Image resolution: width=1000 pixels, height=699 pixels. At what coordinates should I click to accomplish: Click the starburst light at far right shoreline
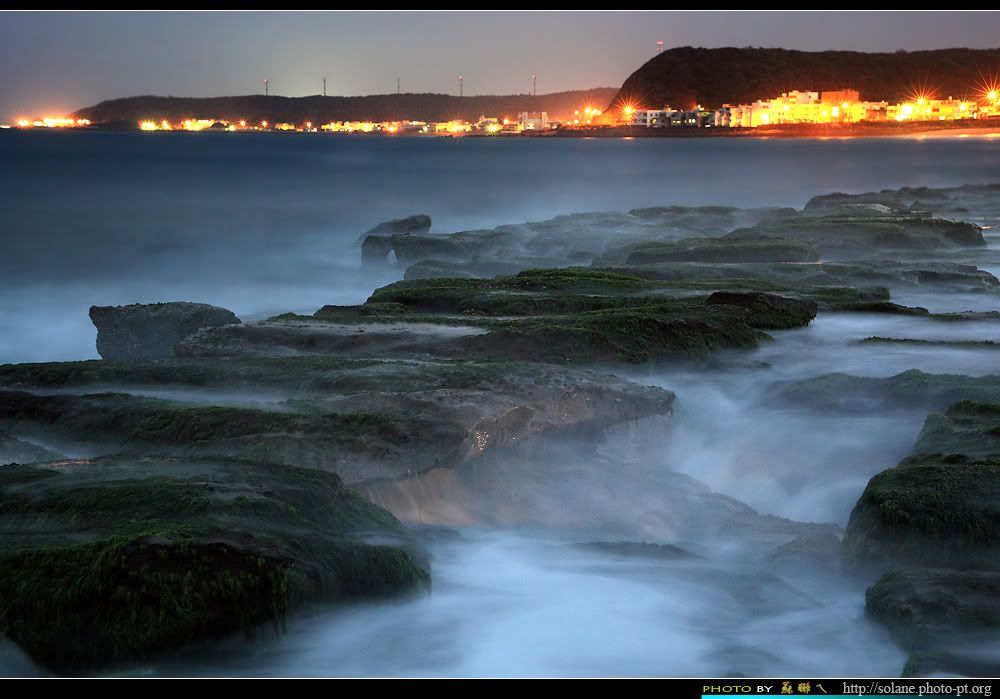tap(990, 96)
